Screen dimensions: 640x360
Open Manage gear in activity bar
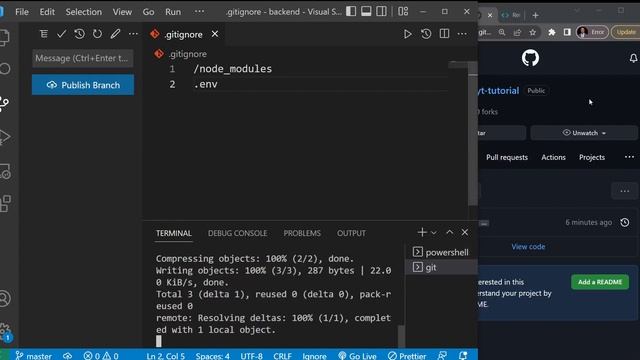click(x=5, y=331)
